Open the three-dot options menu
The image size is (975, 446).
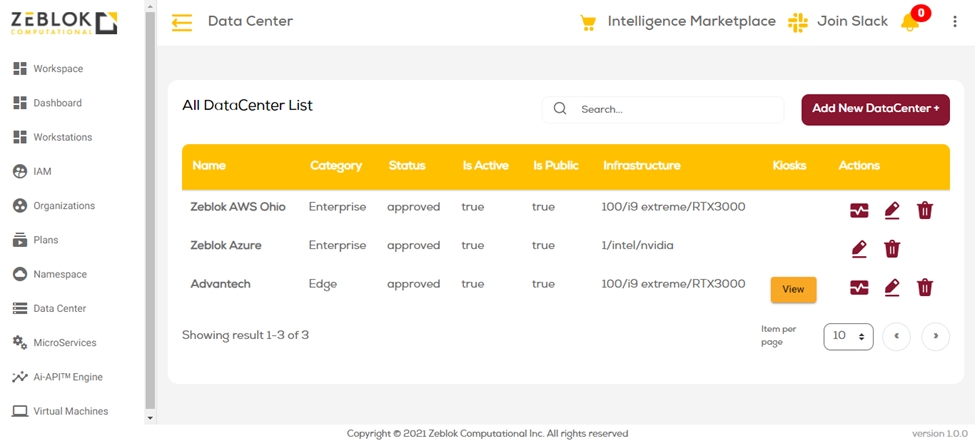[x=955, y=22]
